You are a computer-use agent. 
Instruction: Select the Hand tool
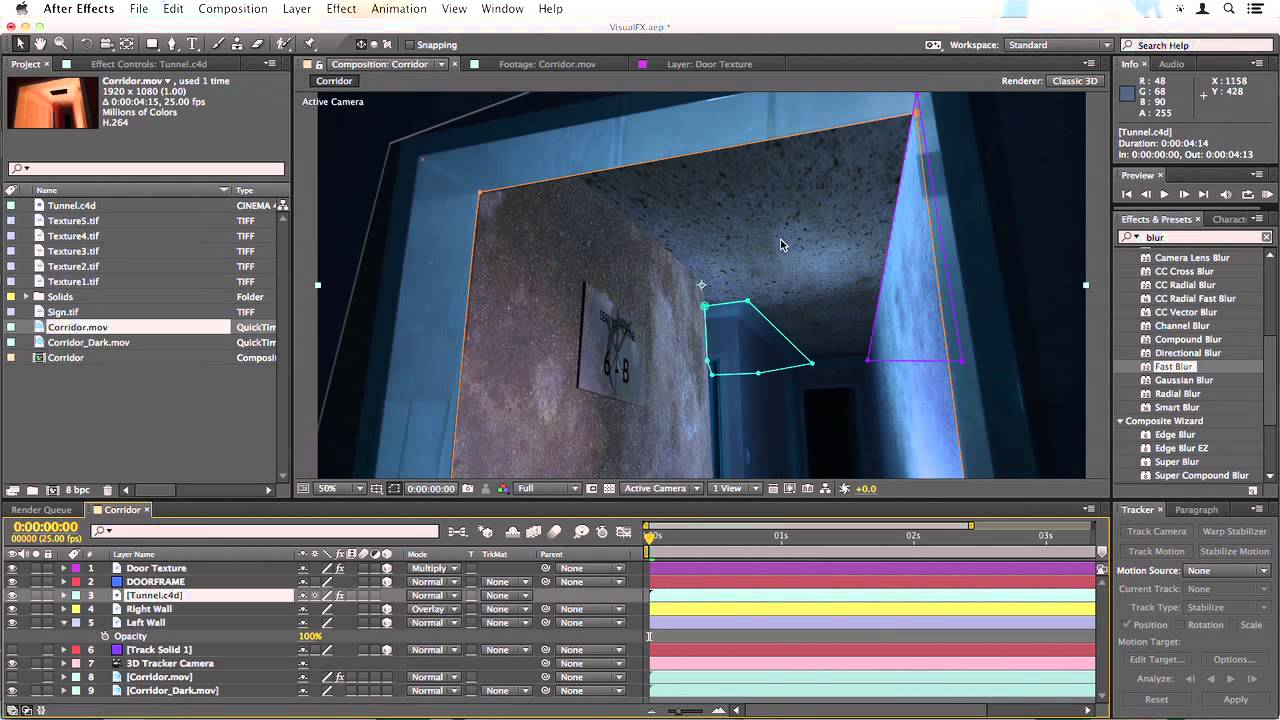click(40, 44)
